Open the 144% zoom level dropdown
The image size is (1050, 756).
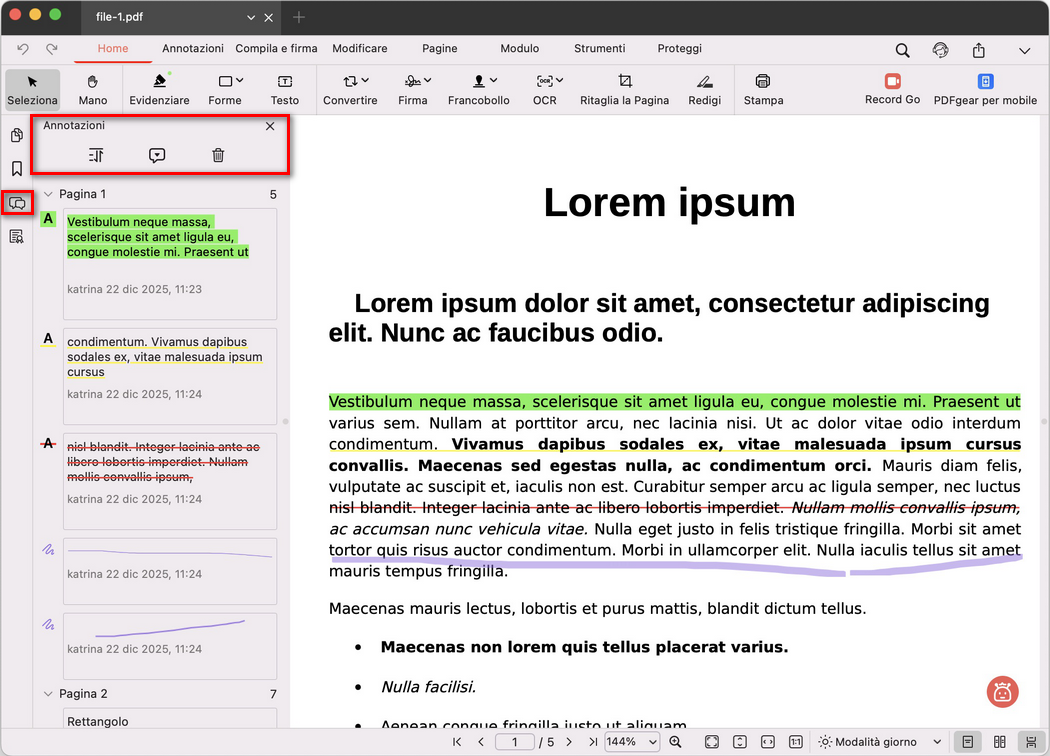(x=632, y=742)
